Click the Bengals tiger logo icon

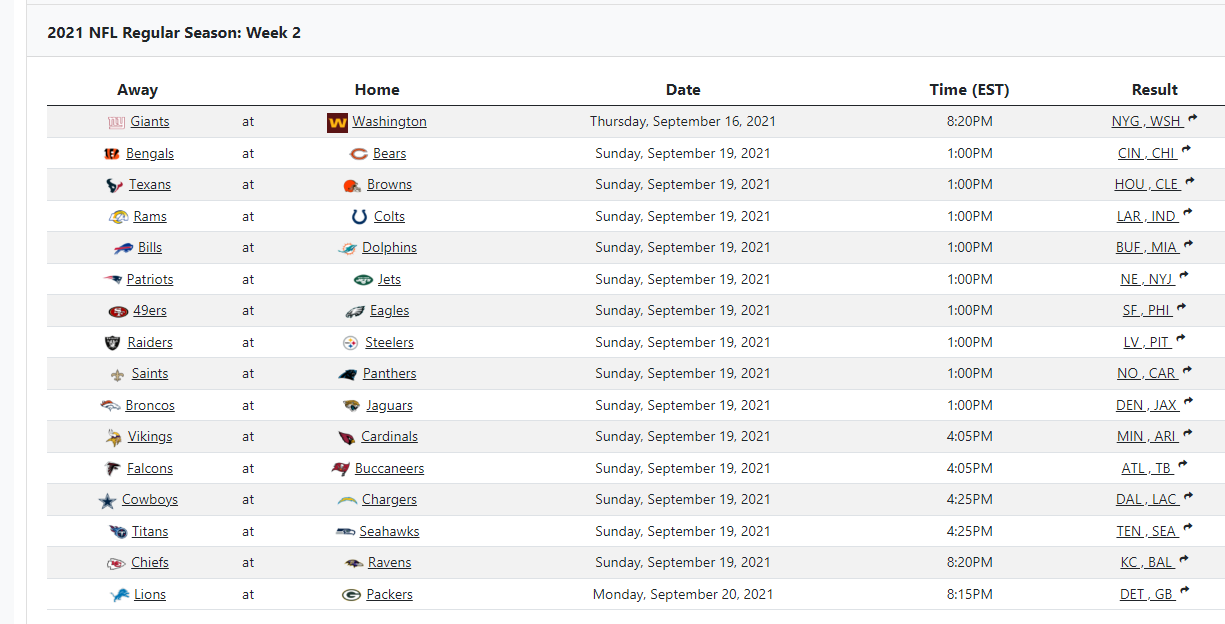(x=112, y=154)
